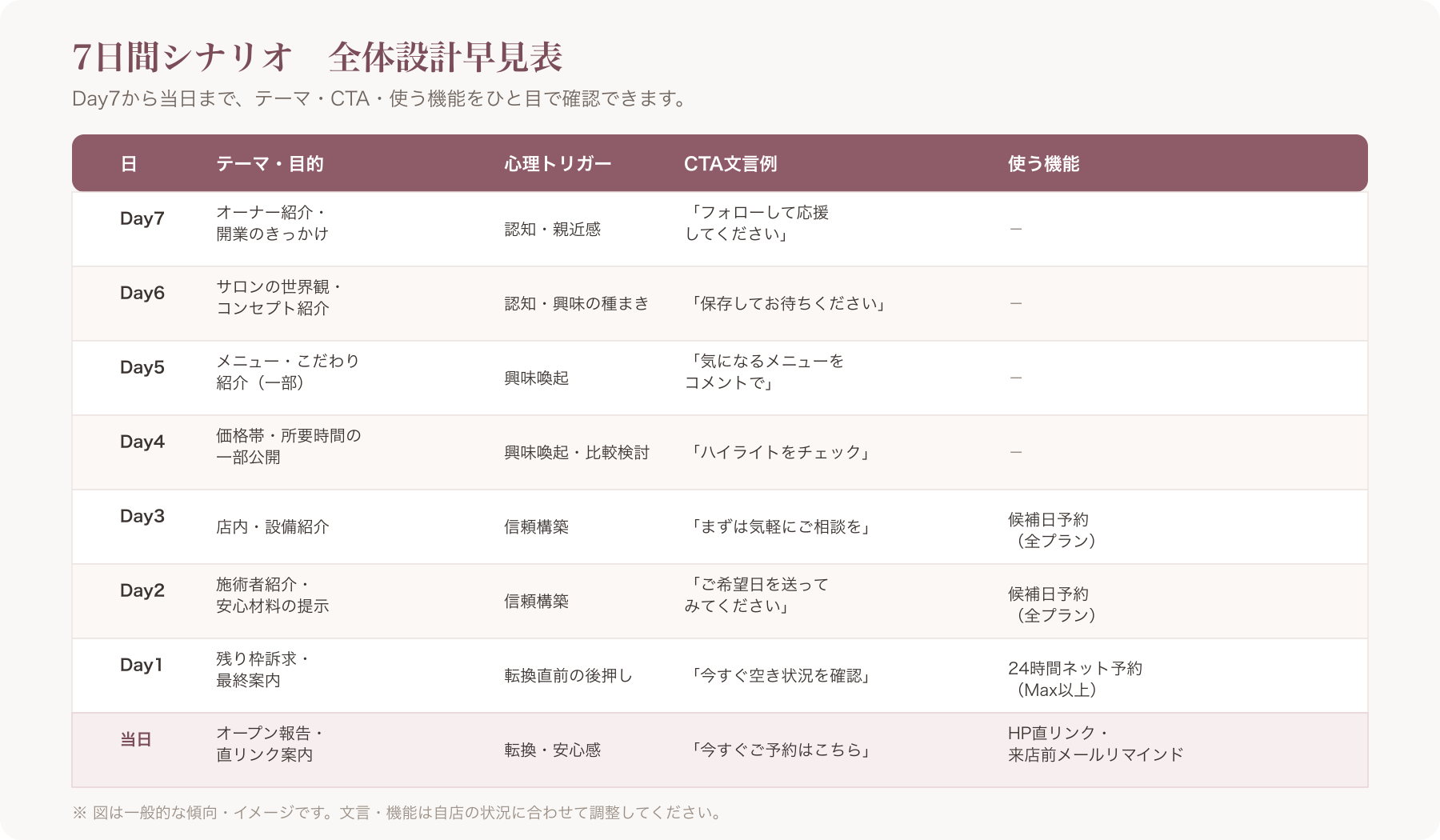
Task: Click the 日 column header
Action: click(x=129, y=164)
